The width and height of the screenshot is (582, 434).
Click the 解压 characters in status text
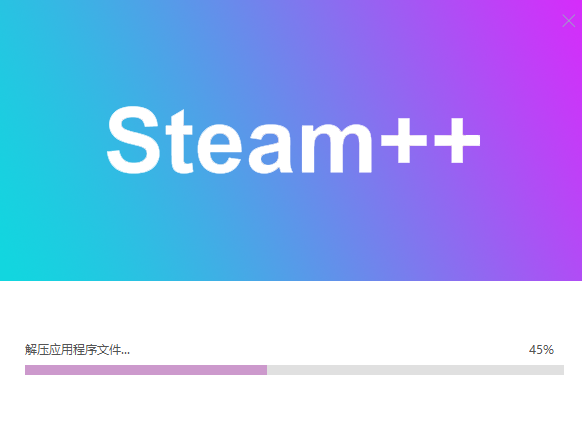coord(37,350)
